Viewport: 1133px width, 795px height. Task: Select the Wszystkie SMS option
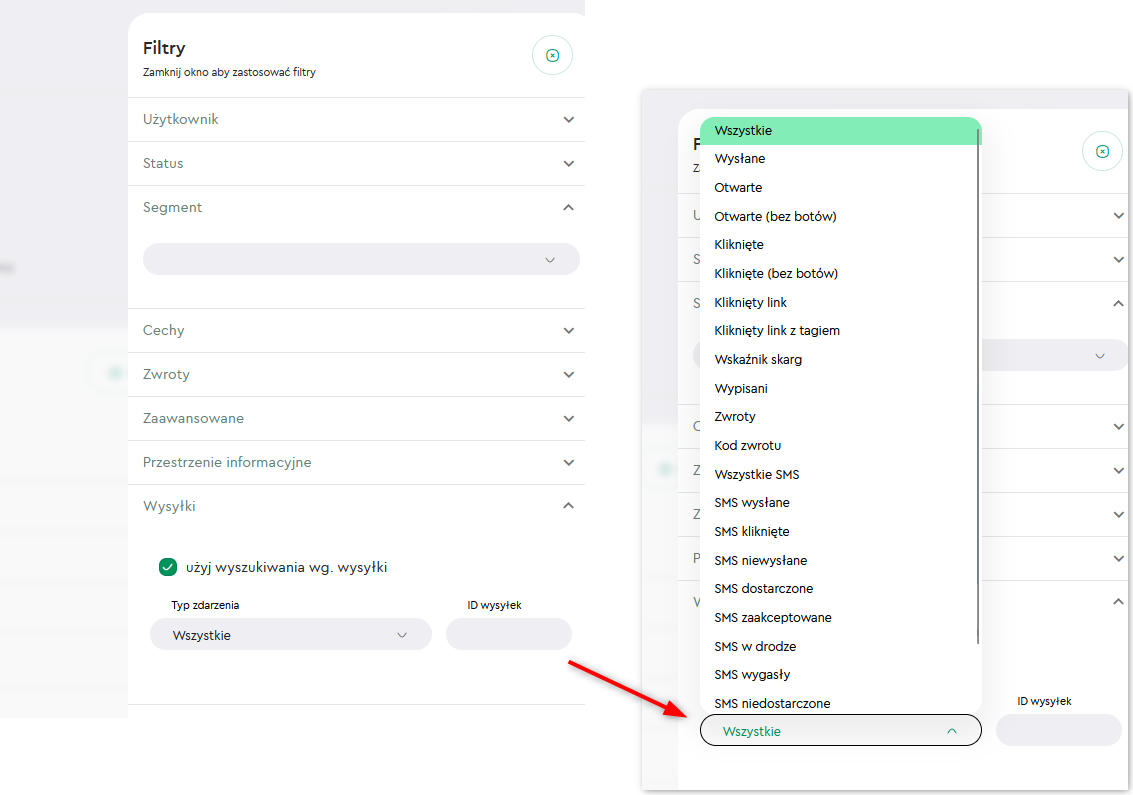pyautogui.click(x=839, y=474)
